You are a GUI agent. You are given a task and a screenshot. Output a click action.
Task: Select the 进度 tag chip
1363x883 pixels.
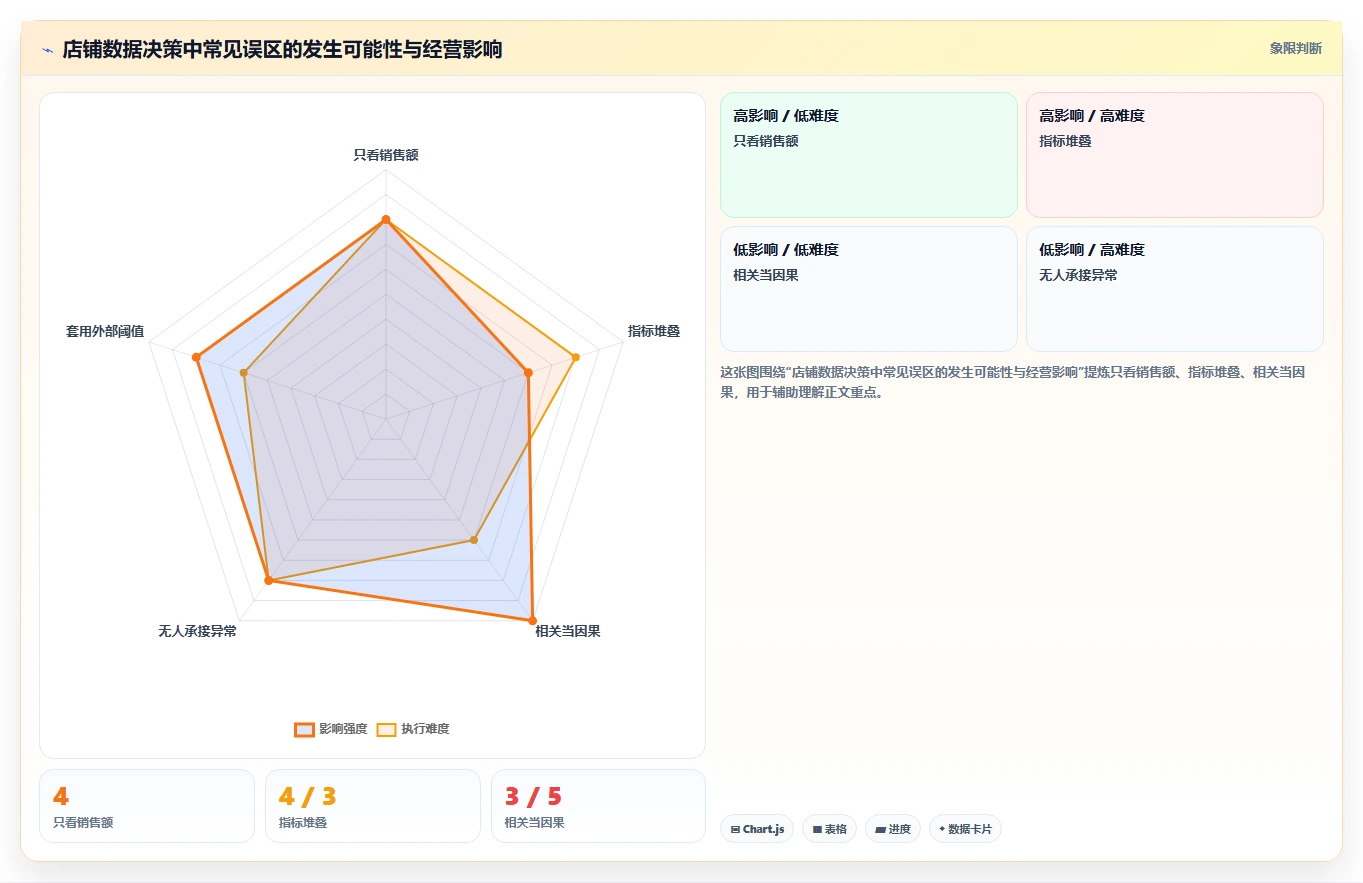click(x=892, y=829)
